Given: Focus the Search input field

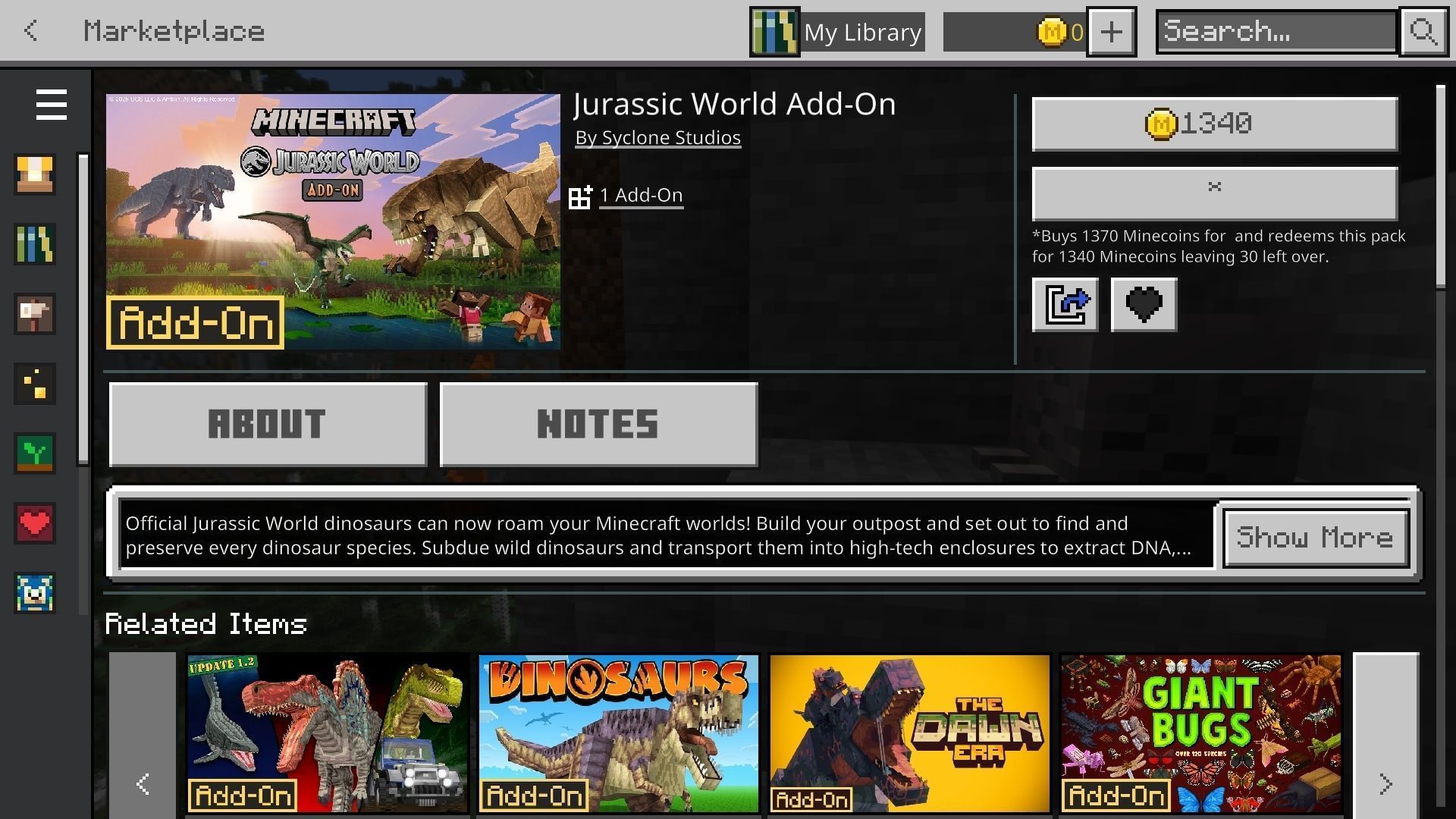Looking at the screenshot, I should 1276,32.
